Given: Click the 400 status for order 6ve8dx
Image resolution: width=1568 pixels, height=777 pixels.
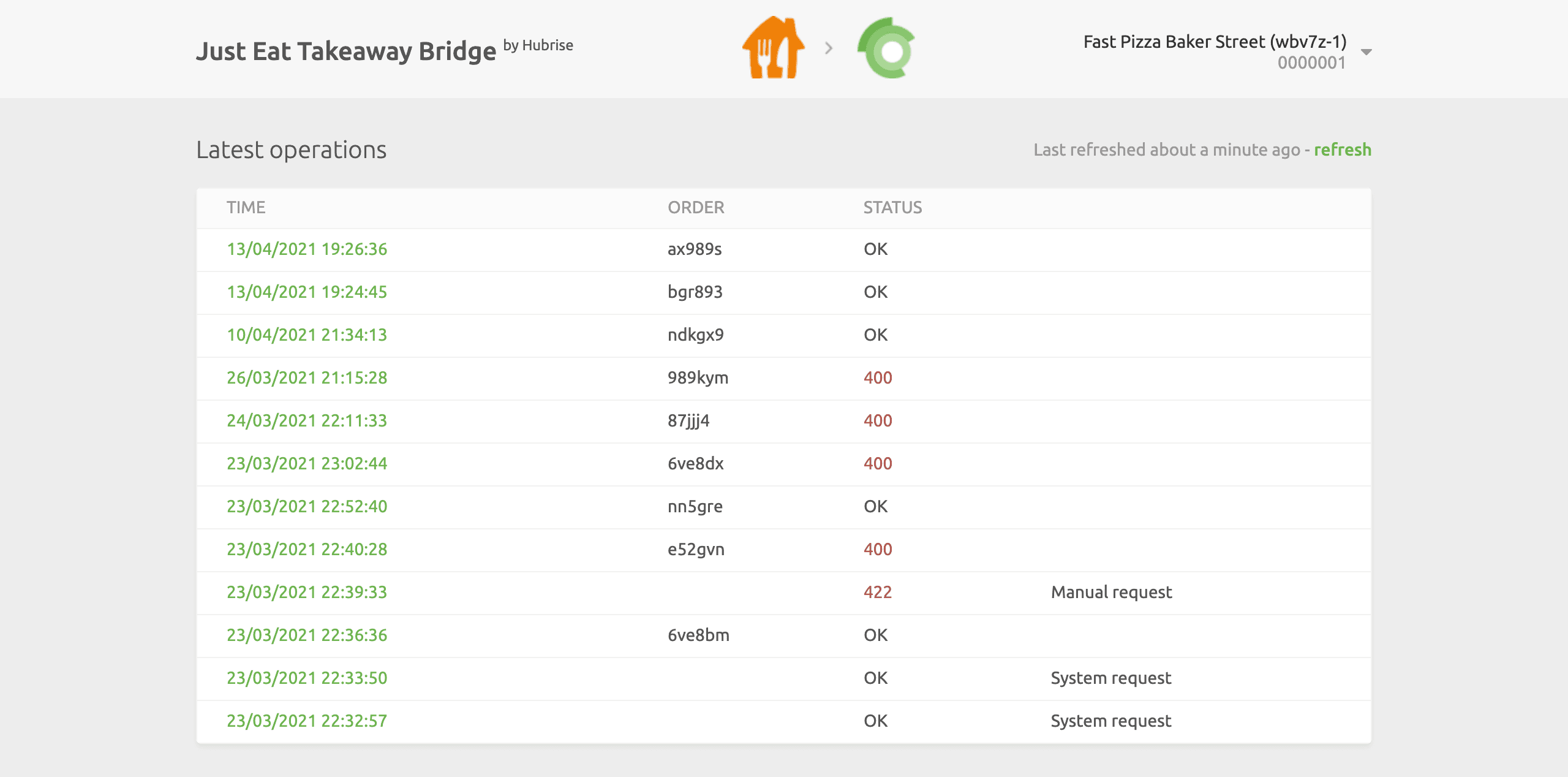Looking at the screenshot, I should tap(878, 463).
